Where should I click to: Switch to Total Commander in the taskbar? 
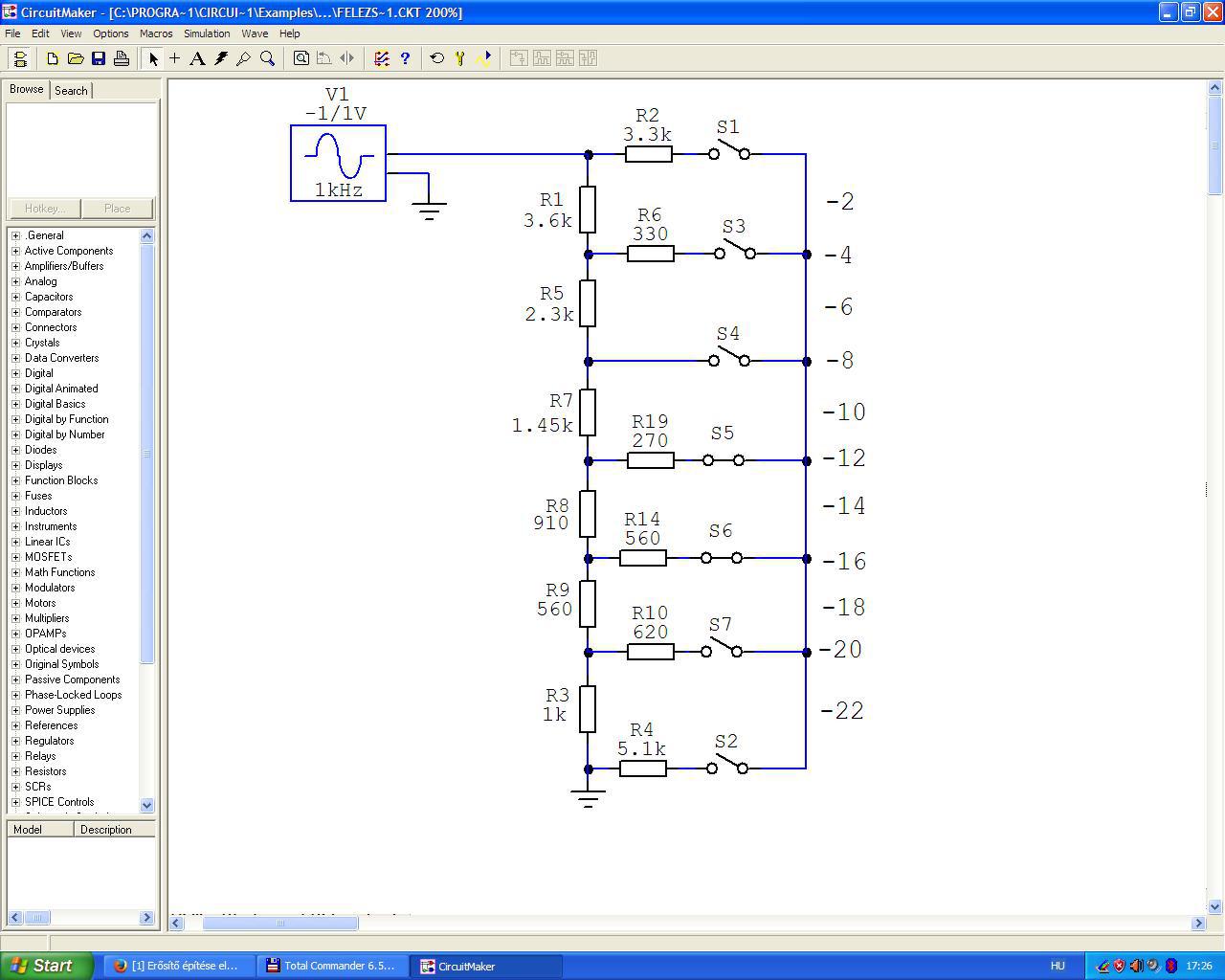coord(332,966)
